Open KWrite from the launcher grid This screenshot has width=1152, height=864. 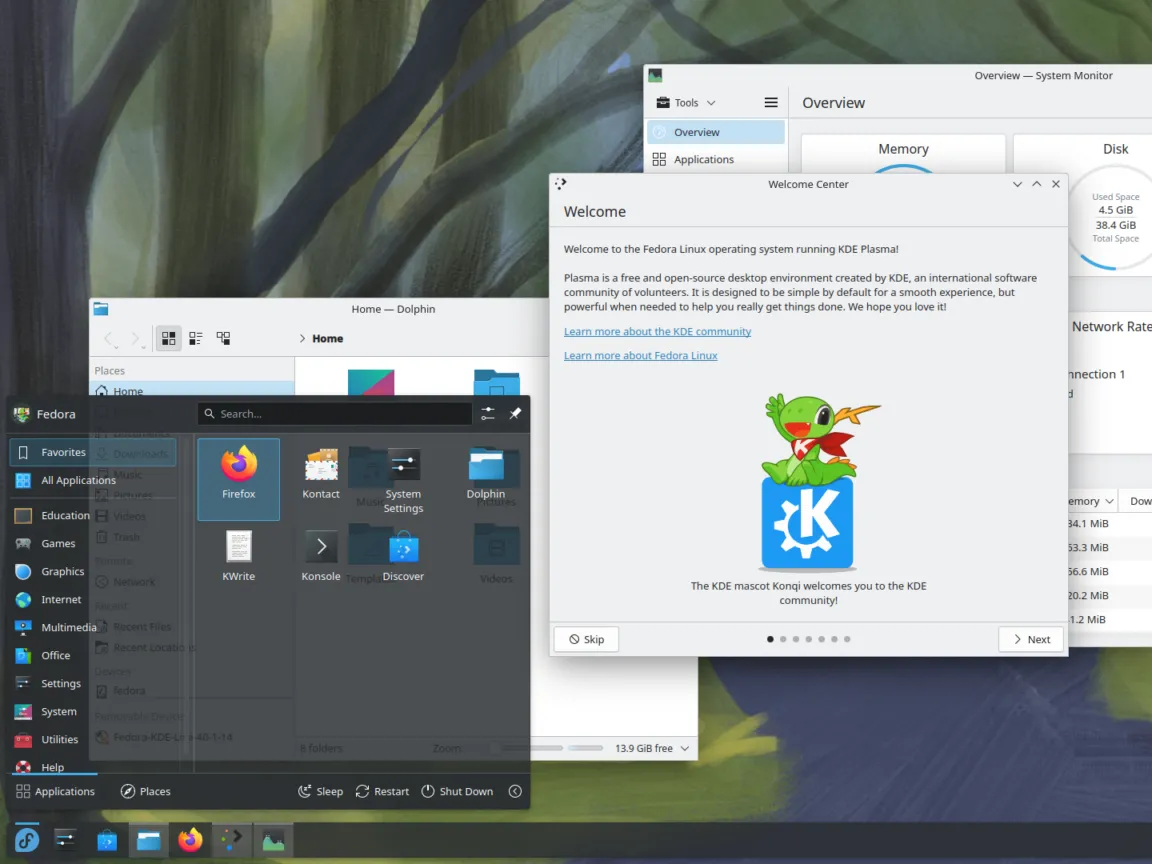(x=238, y=553)
